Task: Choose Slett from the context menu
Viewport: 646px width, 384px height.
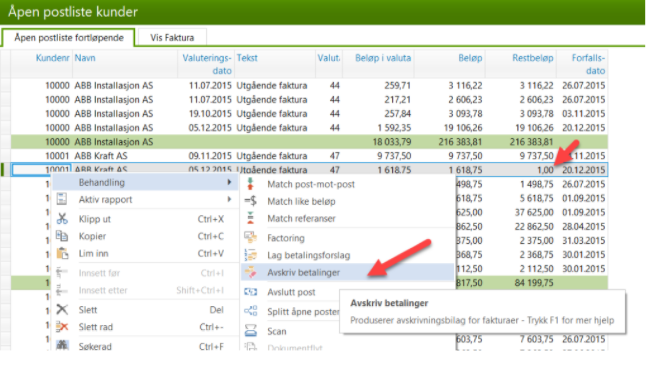Action: (x=145, y=310)
